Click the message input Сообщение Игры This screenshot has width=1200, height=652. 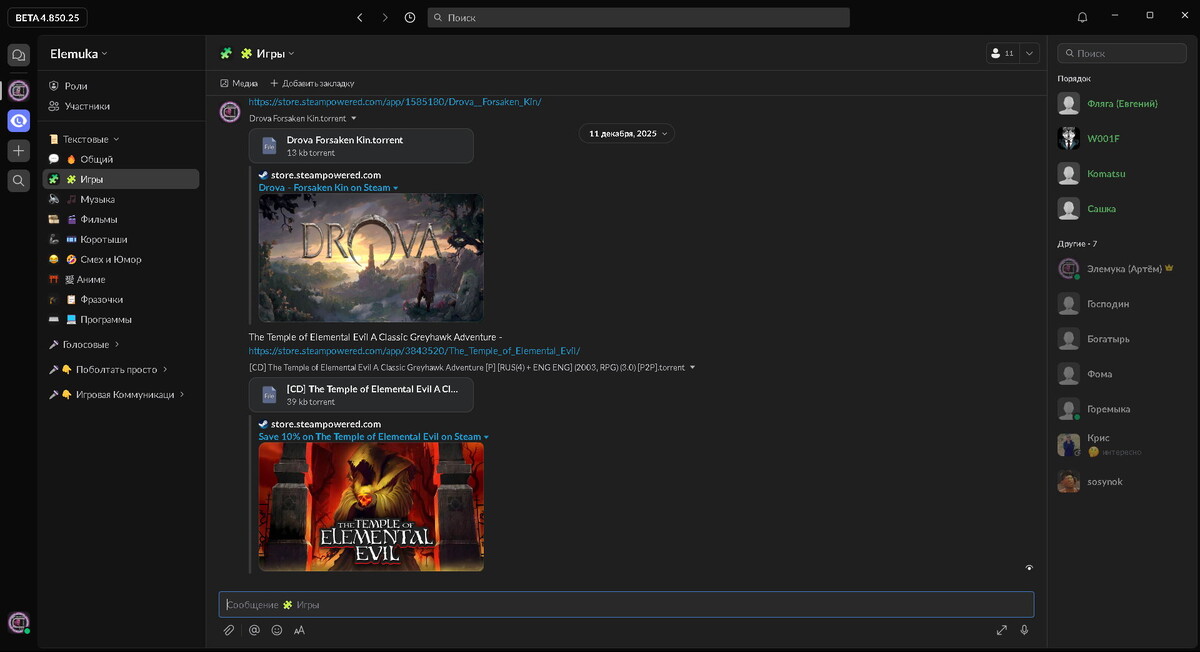[626, 604]
